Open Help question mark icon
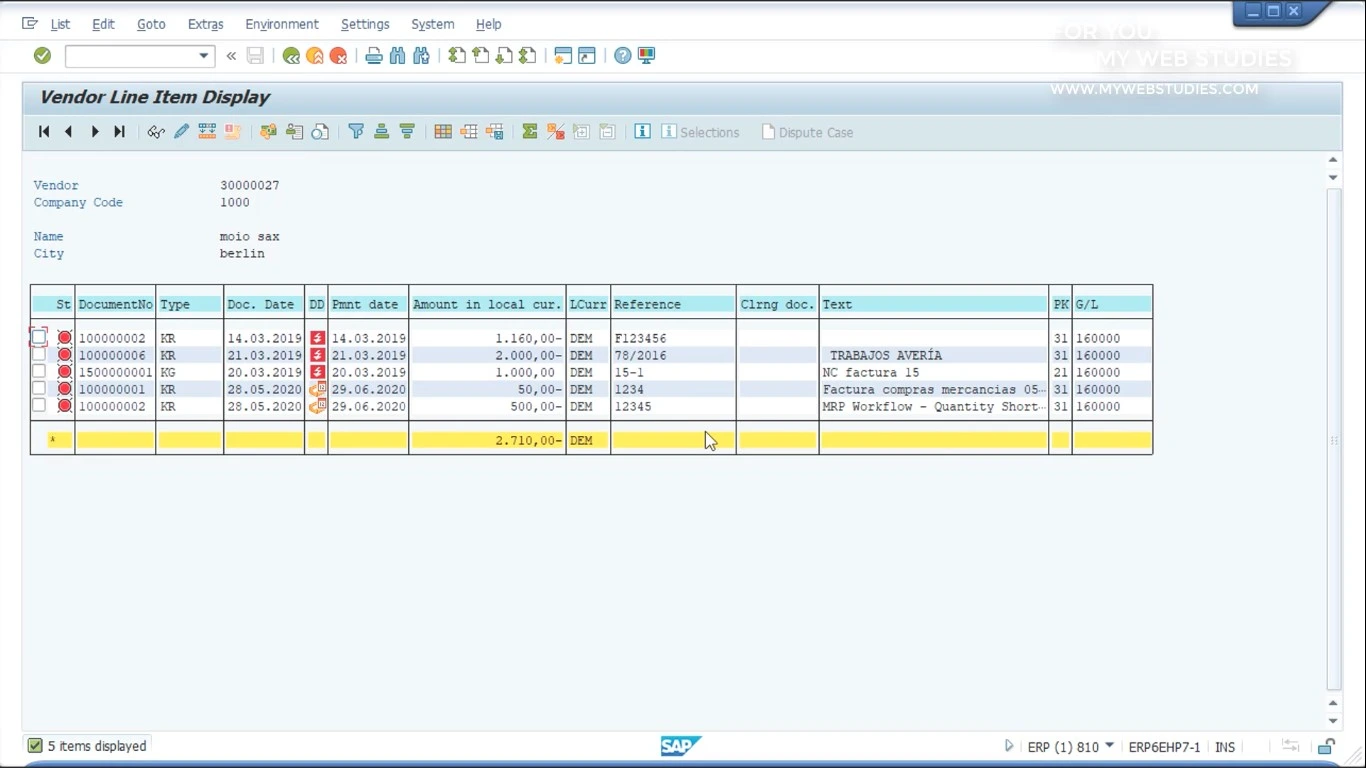The image size is (1366, 768). [x=623, y=56]
